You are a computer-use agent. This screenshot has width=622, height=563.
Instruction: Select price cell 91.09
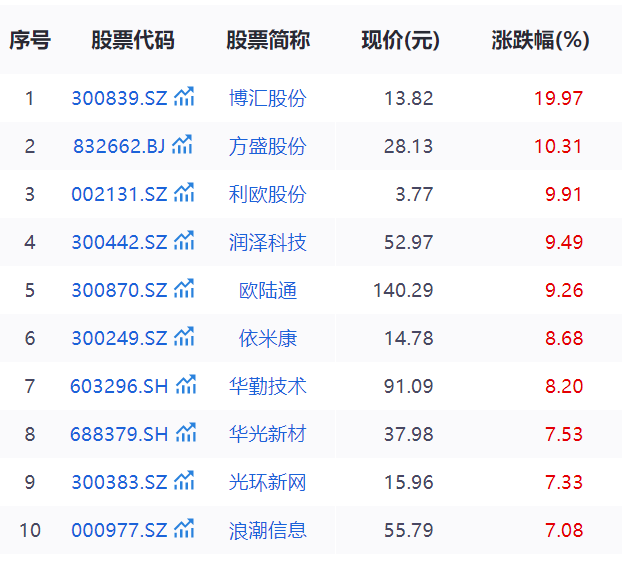click(x=409, y=386)
